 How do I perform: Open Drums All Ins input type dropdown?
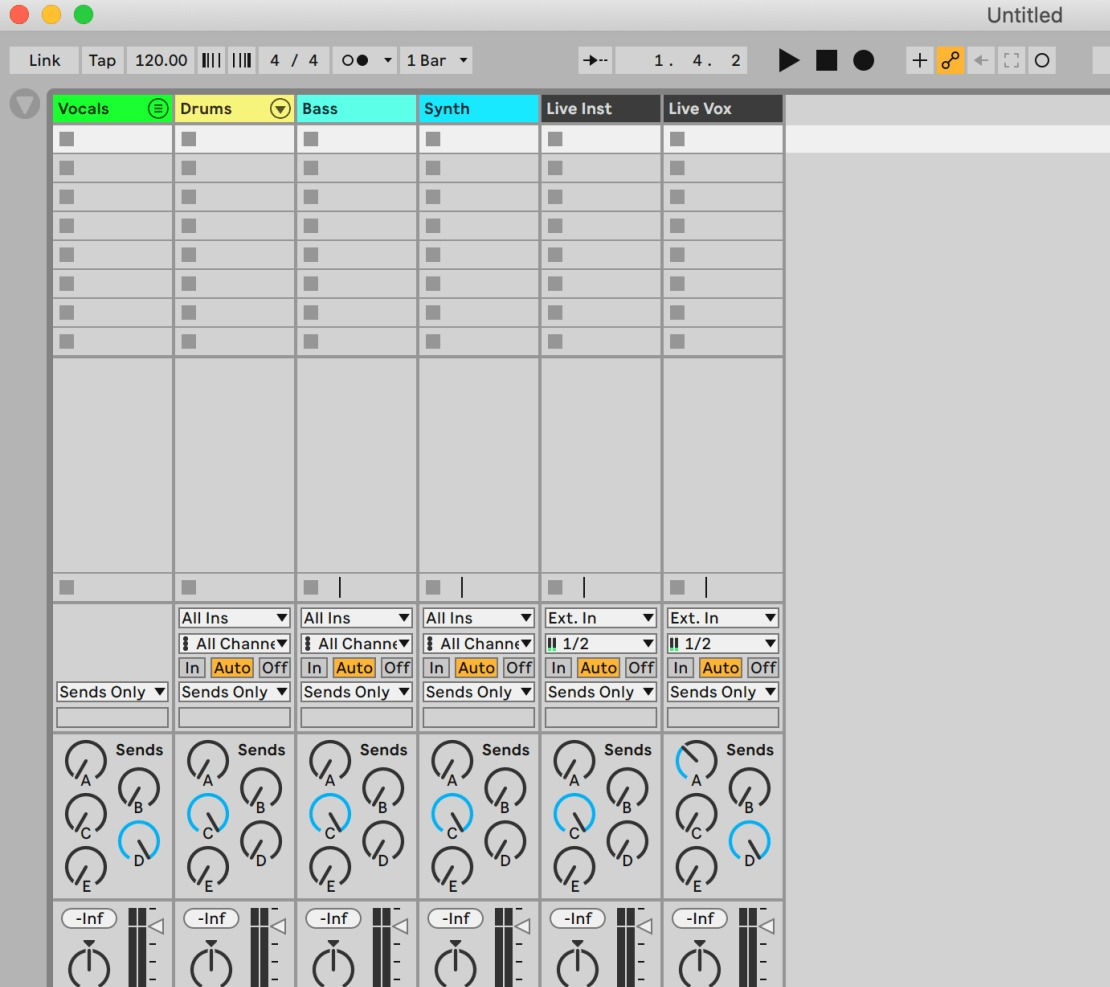234,618
